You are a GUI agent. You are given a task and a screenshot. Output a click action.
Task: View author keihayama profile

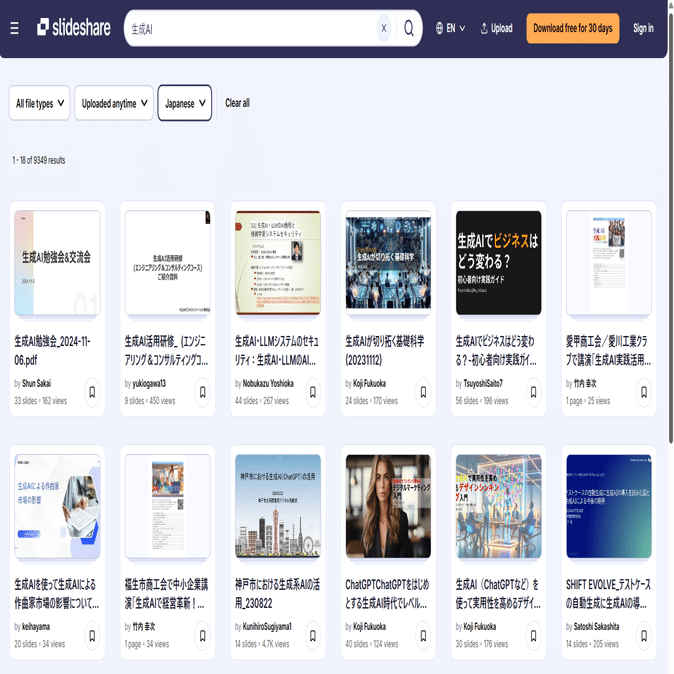click(36, 626)
